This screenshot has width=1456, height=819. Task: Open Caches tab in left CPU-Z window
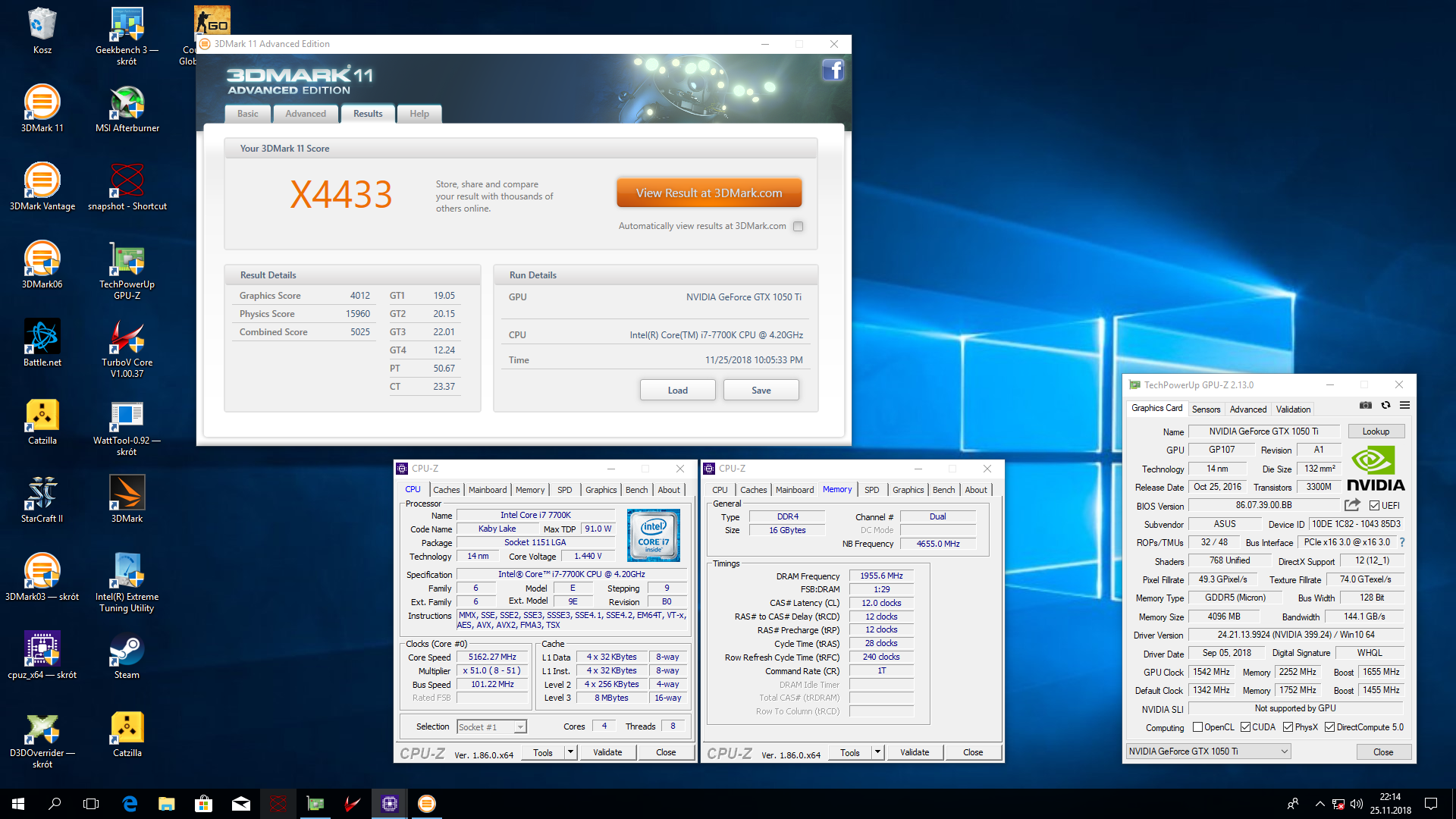pyautogui.click(x=446, y=490)
